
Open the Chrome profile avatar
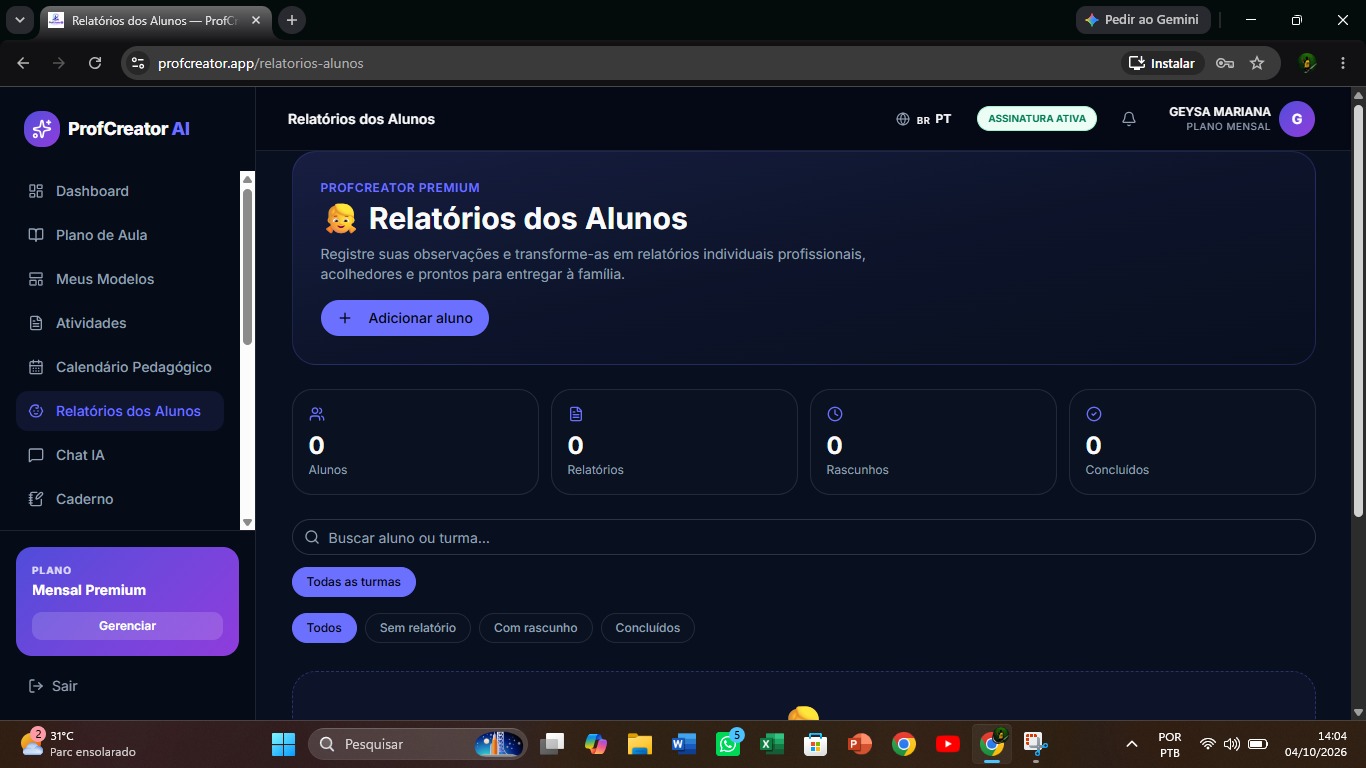(1307, 63)
